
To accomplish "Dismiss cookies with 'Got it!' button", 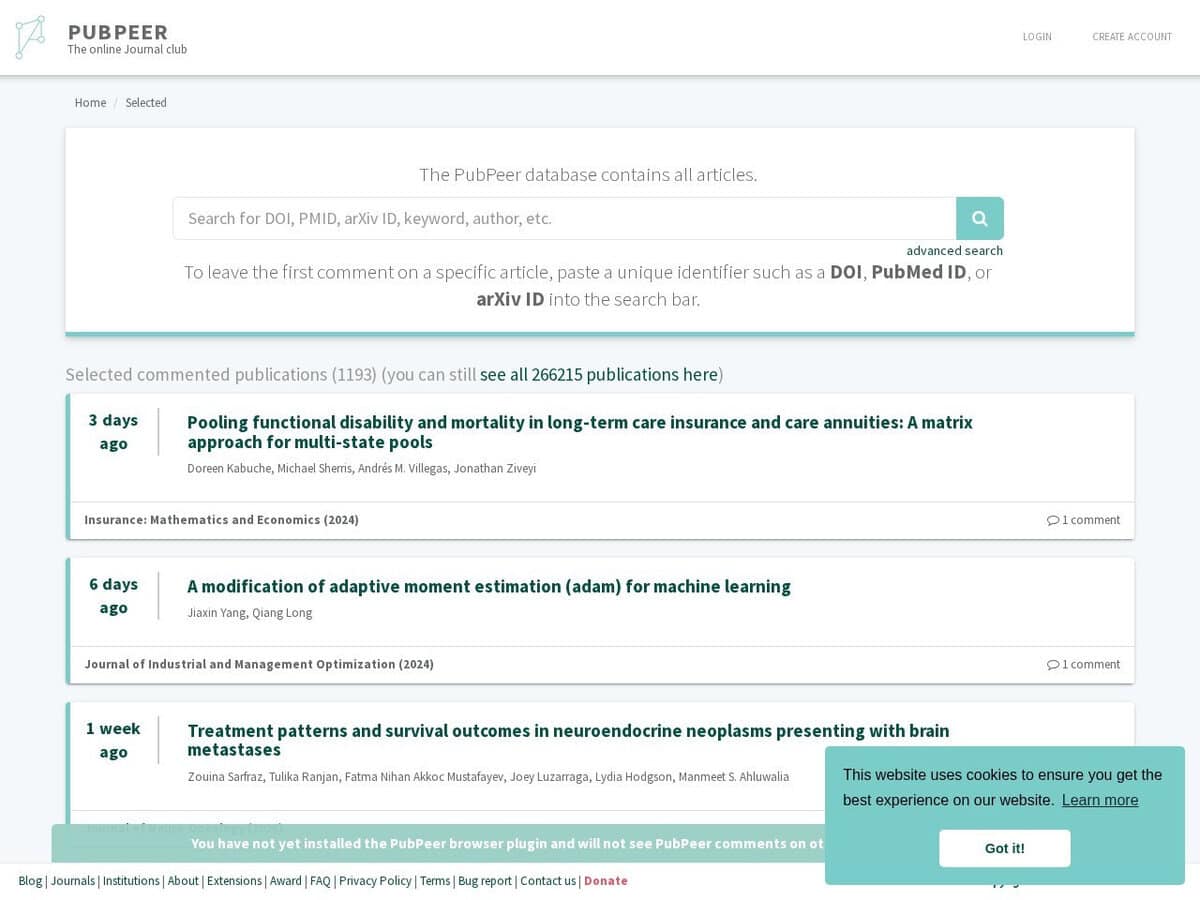I will coord(1004,848).
